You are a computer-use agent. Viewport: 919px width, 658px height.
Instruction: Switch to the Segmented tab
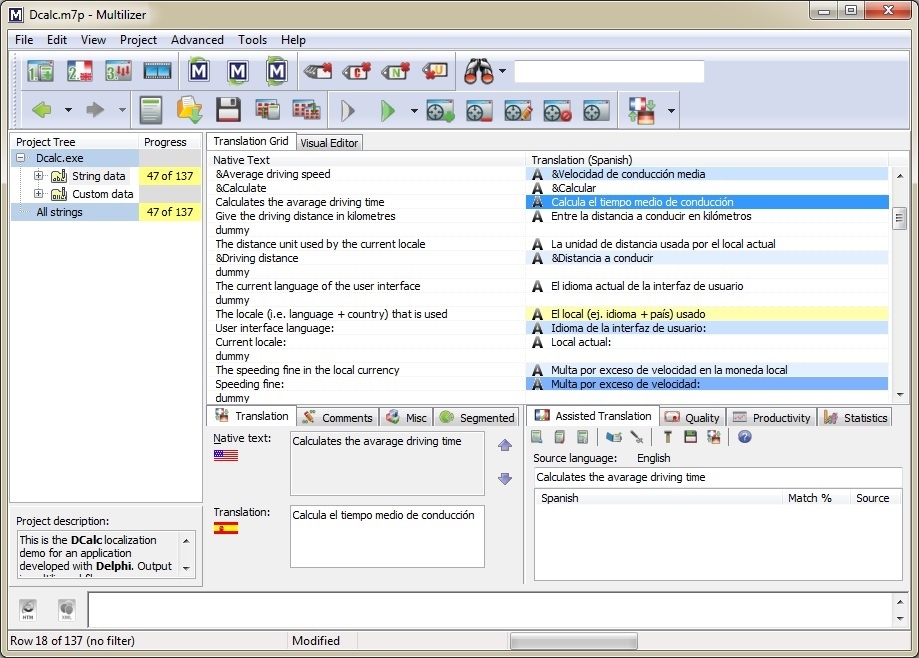477,418
